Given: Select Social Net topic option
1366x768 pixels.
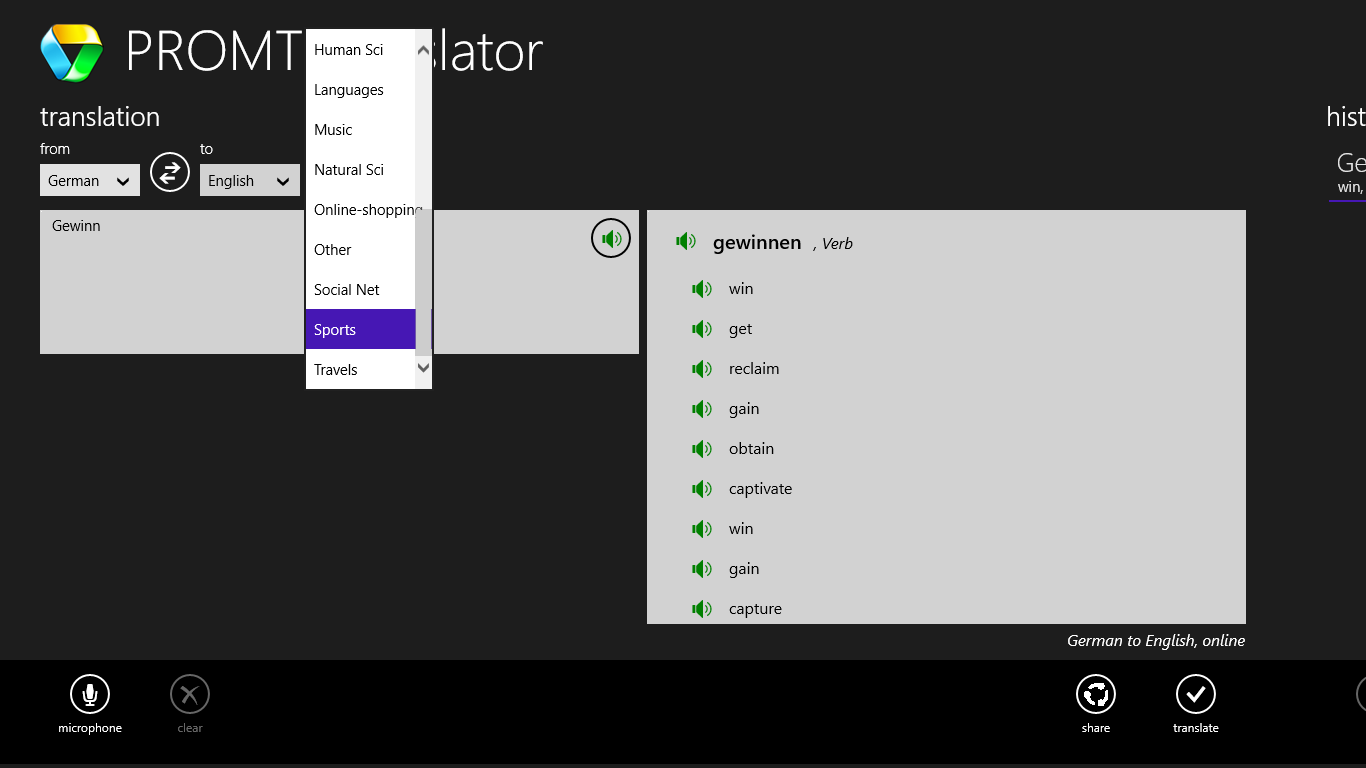Looking at the screenshot, I should pyautogui.click(x=360, y=290).
